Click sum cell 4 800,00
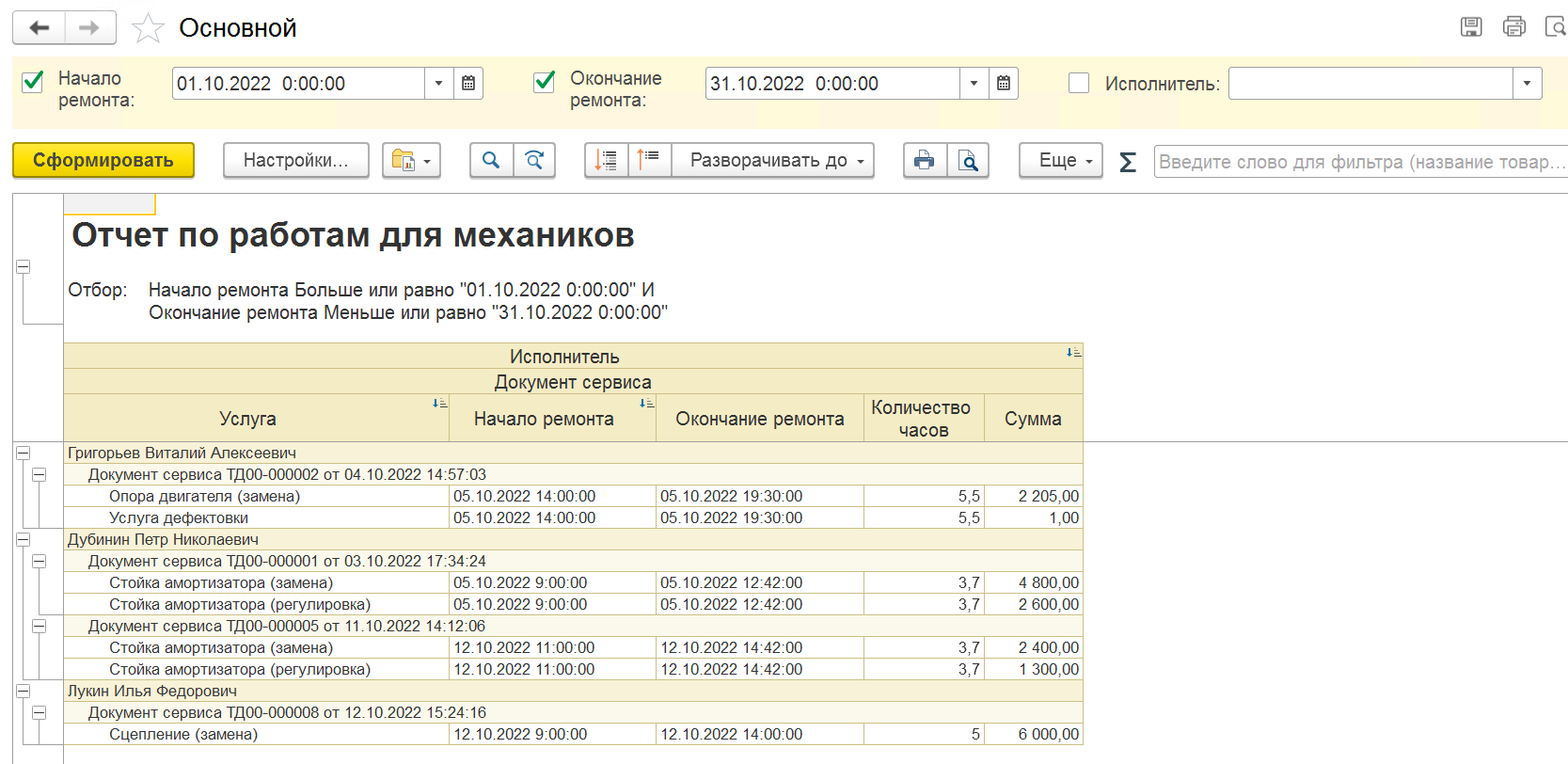This screenshot has width=1568, height=764. (x=1034, y=582)
